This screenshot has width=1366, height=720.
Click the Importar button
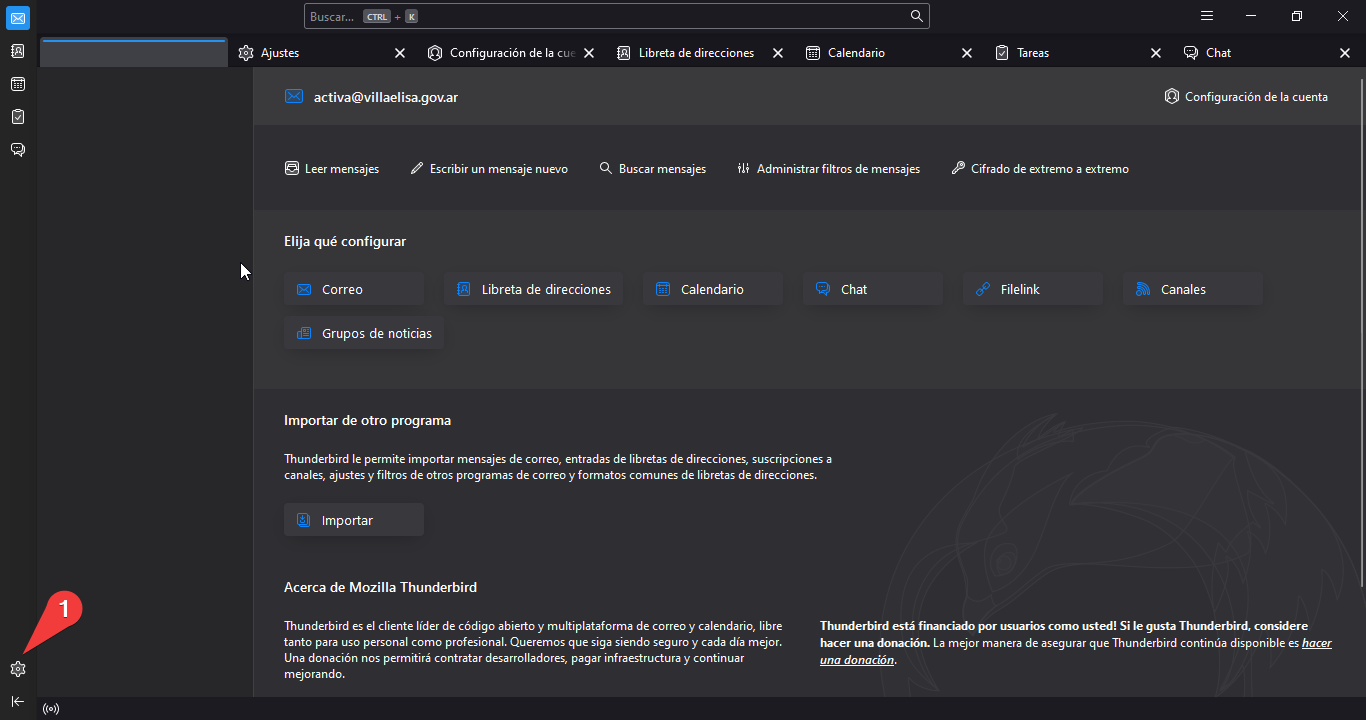354,520
